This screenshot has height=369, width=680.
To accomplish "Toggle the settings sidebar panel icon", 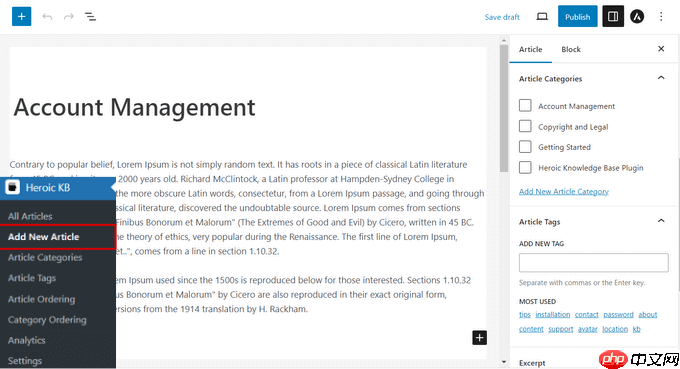I will pos(613,16).
